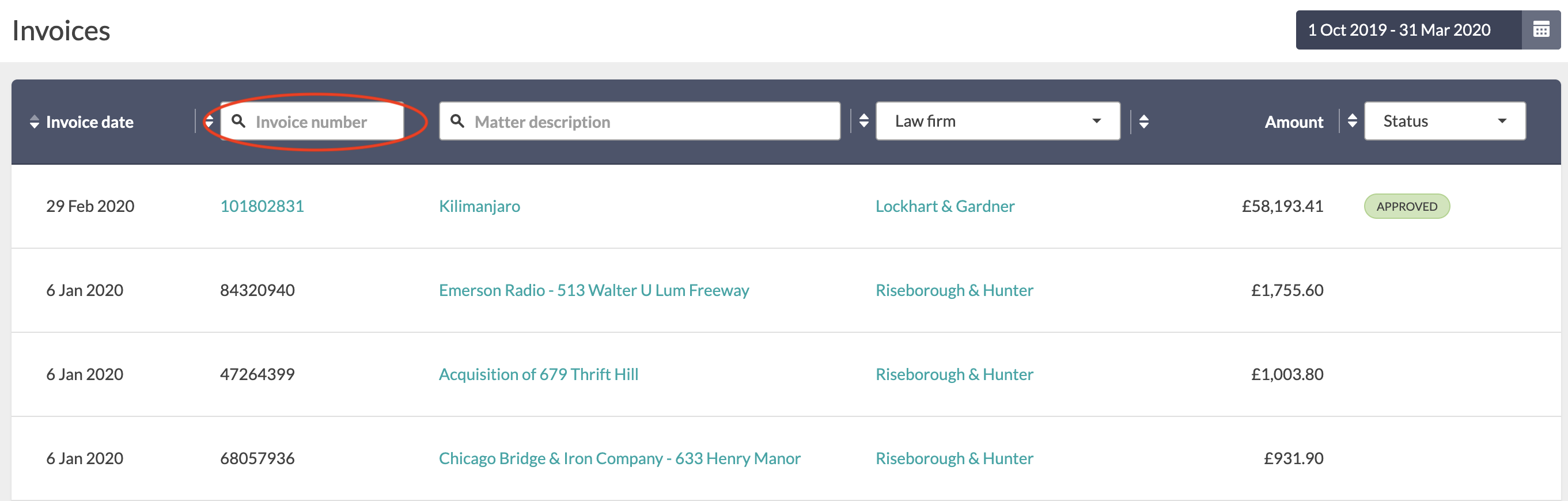Sort by Invoice date arrows
Screen dimensions: 1568x501
[34, 122]
